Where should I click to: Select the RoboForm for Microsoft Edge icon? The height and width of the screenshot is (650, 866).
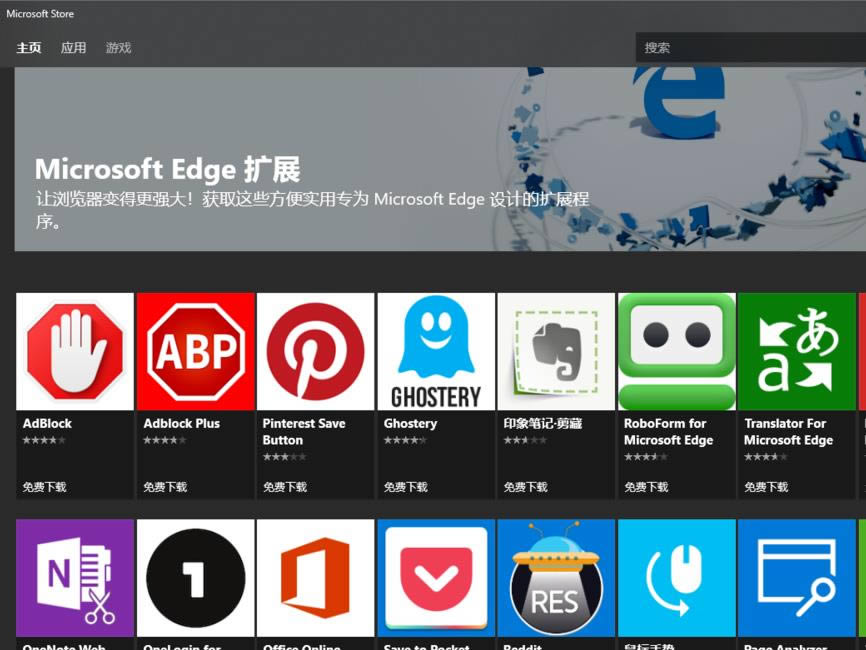tap(676, 350)
